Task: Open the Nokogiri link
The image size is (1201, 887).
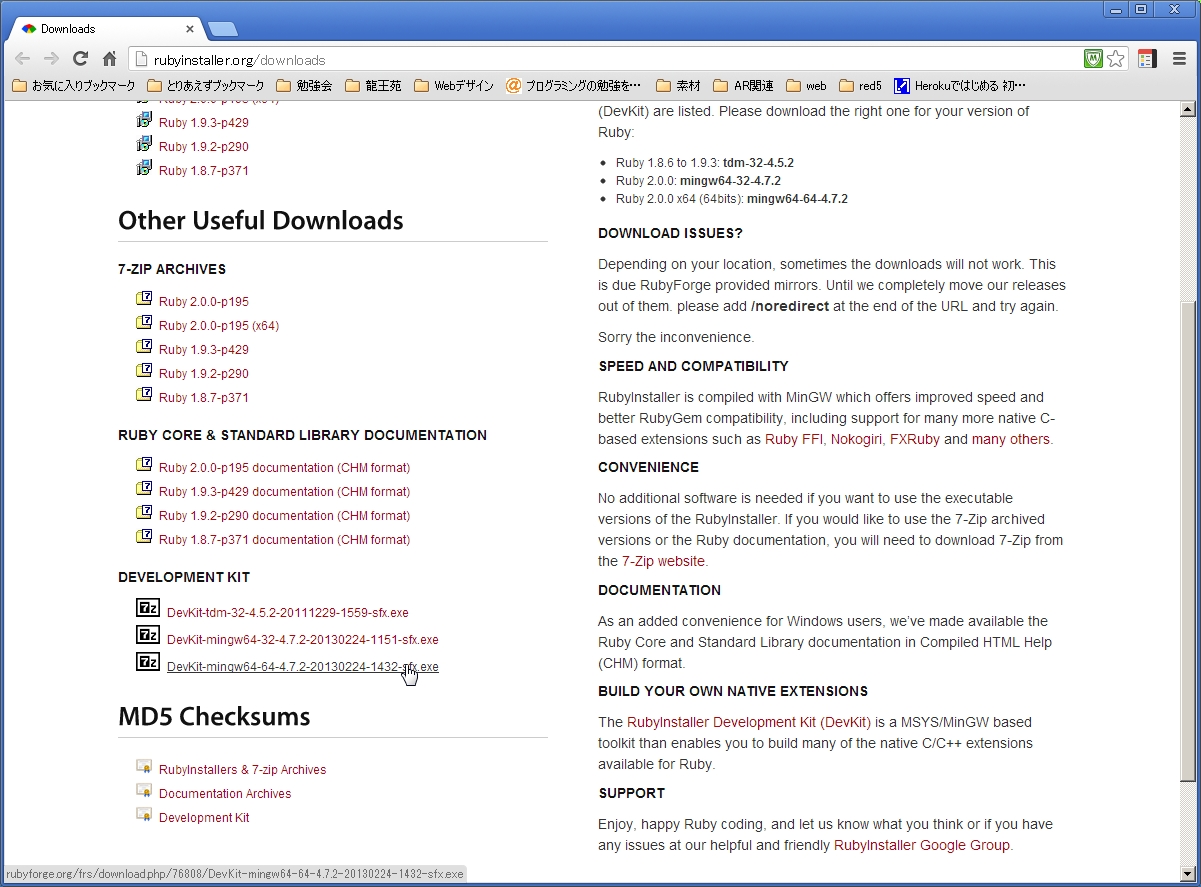Action: click(x=856, y=439)
